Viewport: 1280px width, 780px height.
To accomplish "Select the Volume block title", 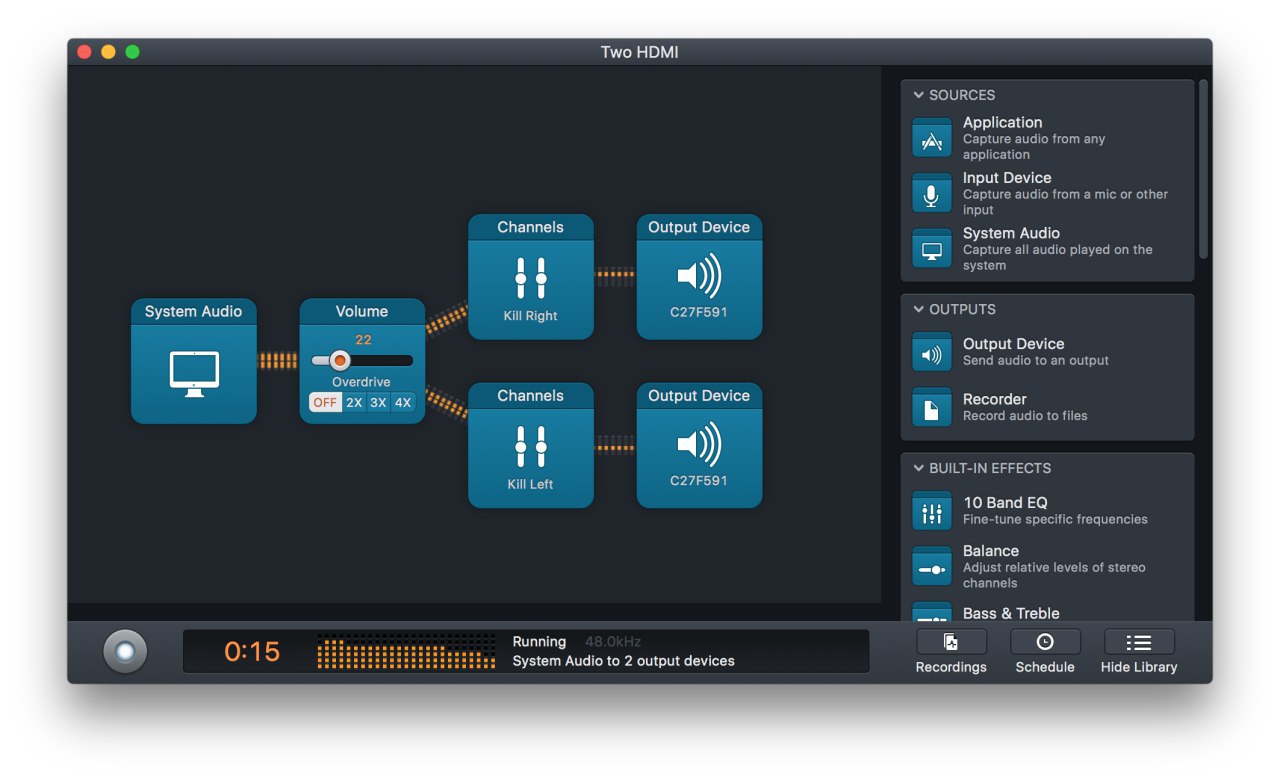I will 362,311.
